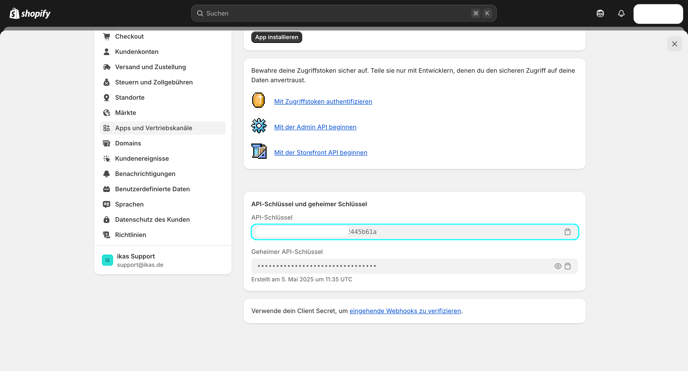
Task: Copy the Geheimer API-Schlüssel with clipboard icon
Action: point(568,266)
